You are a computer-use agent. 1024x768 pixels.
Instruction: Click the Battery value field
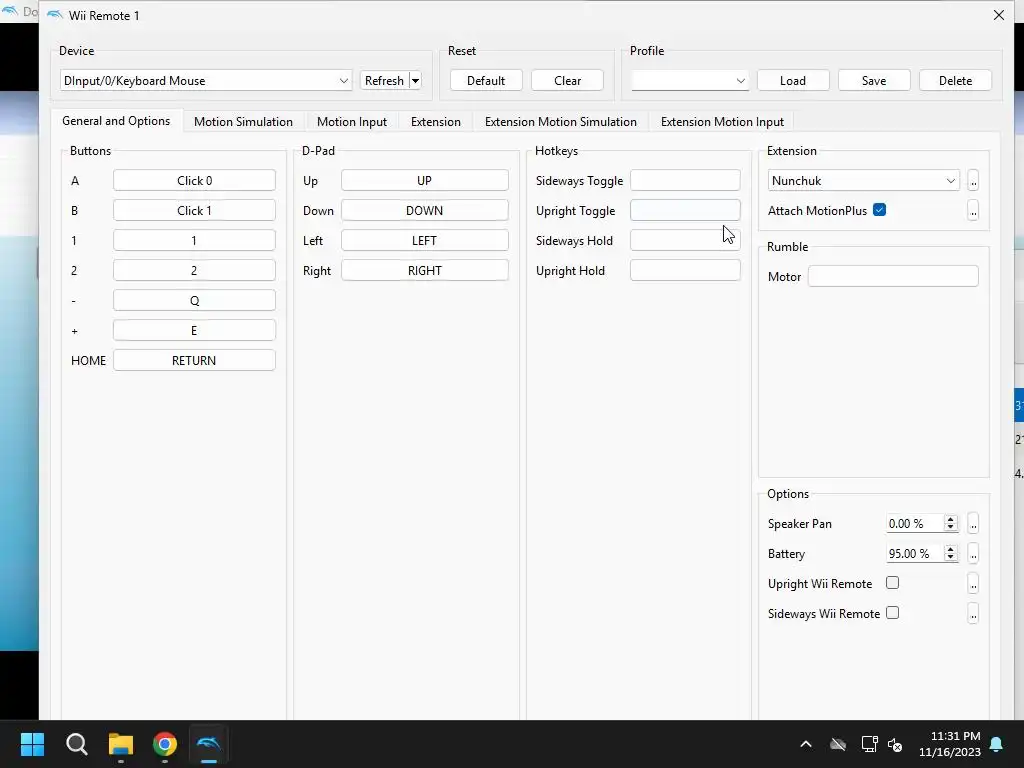pos(915,553)
